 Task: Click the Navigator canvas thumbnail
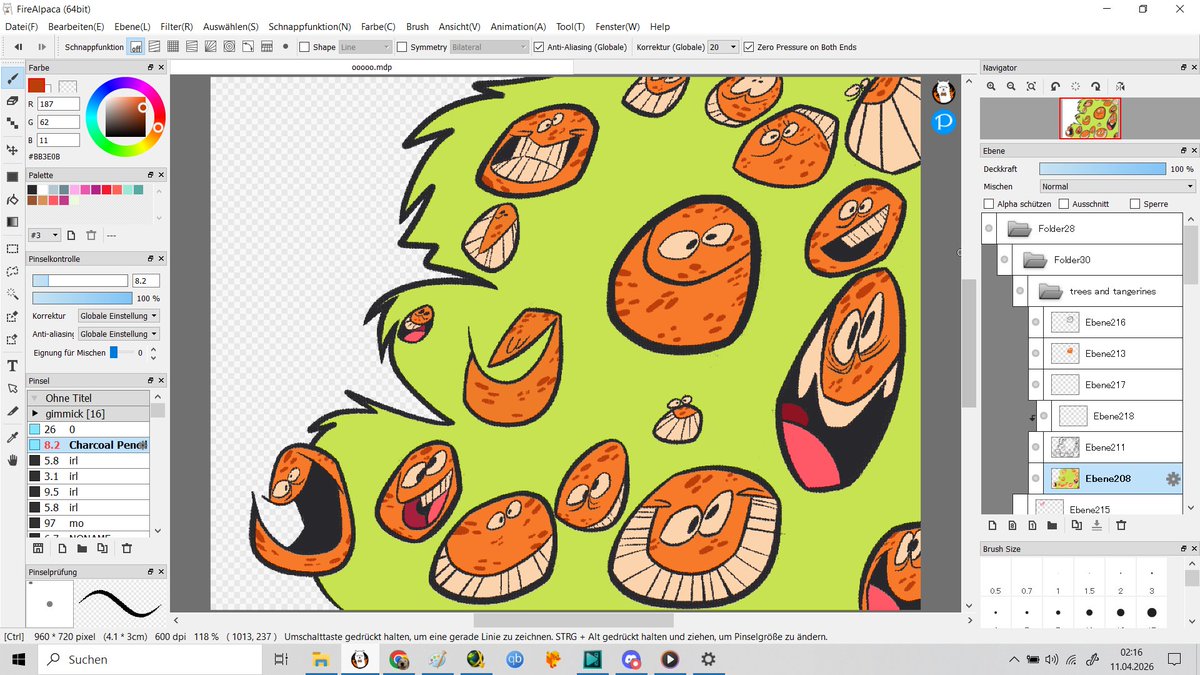1090,118
